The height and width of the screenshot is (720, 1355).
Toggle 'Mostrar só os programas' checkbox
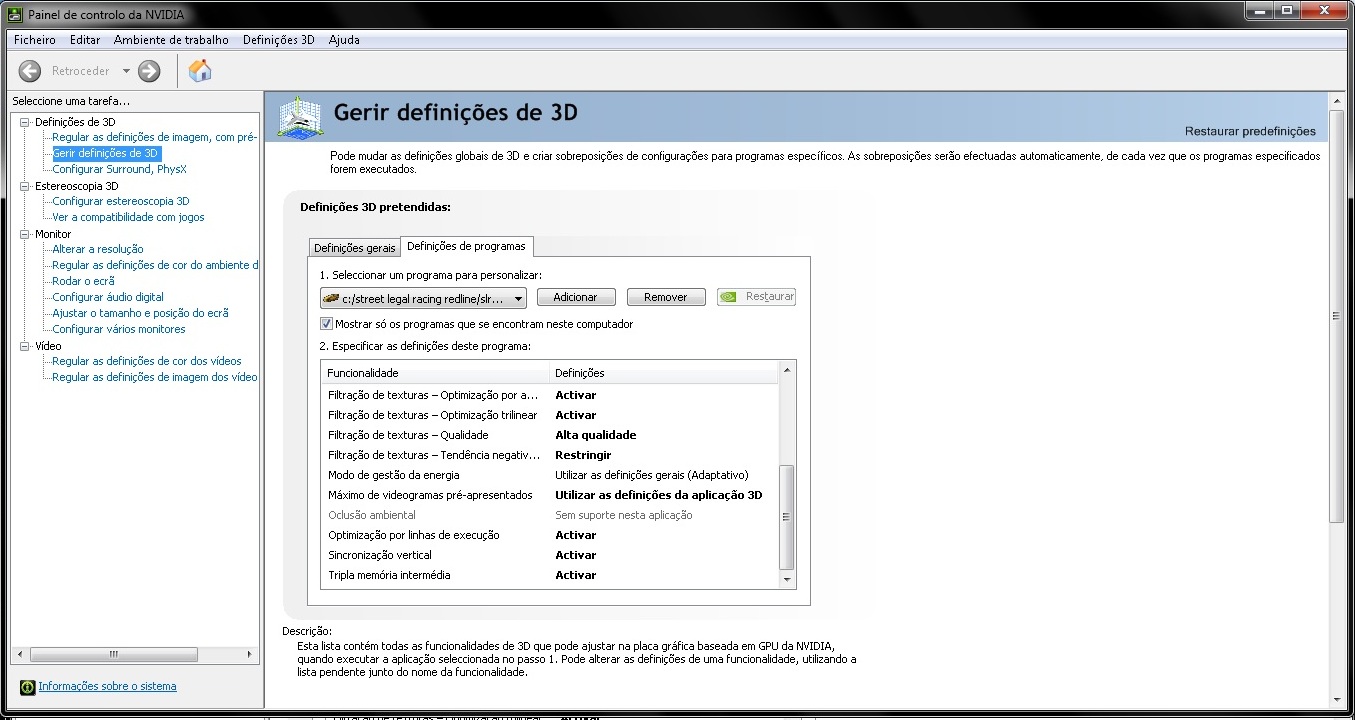326,324
